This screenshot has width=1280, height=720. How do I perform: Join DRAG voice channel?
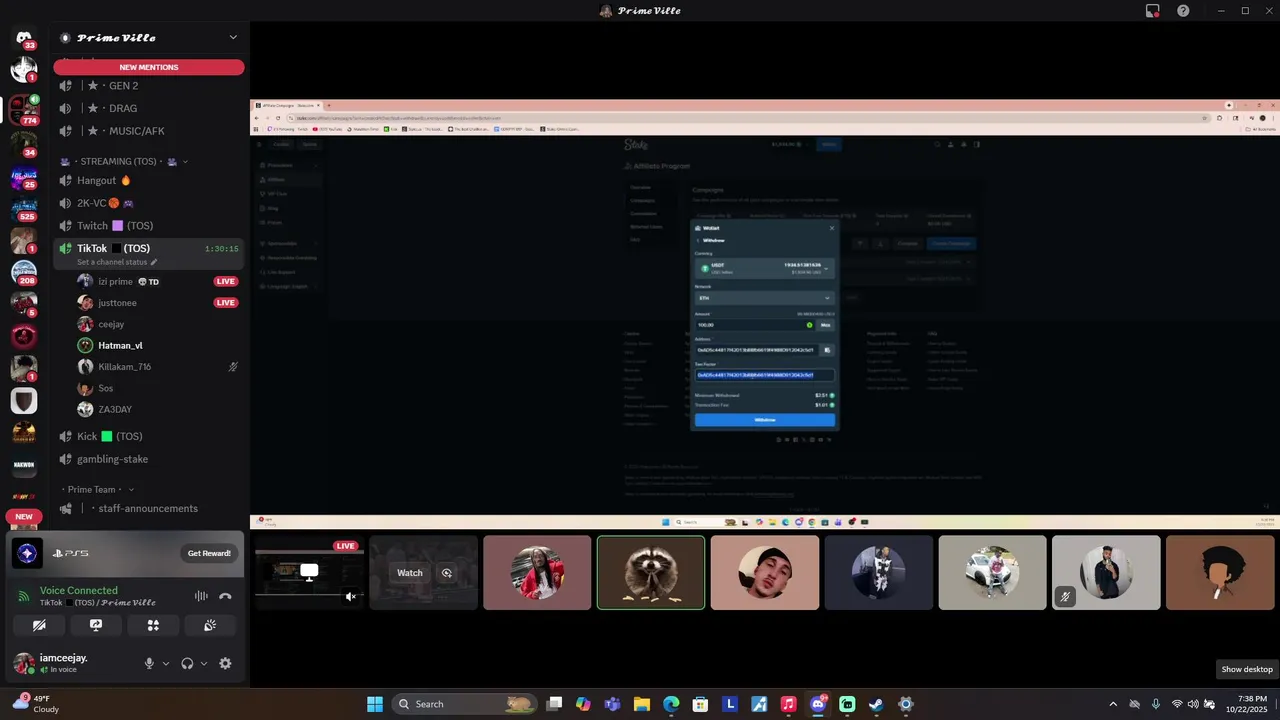pos(149,108)
